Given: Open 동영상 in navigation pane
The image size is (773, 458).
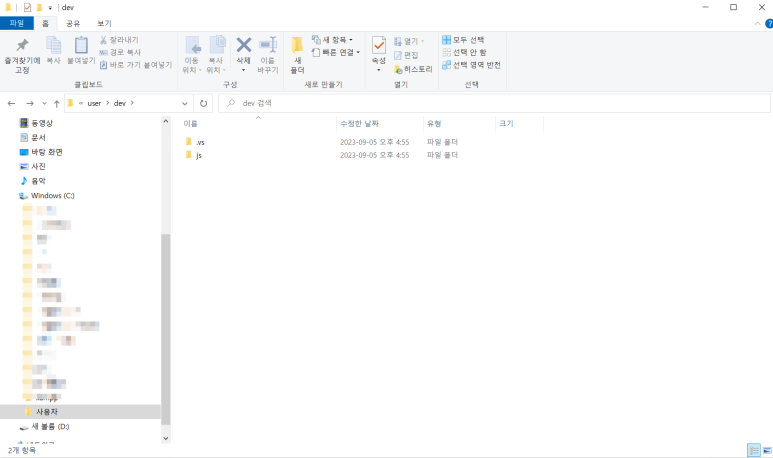Looking at the screenshot, I should point(36,123).
